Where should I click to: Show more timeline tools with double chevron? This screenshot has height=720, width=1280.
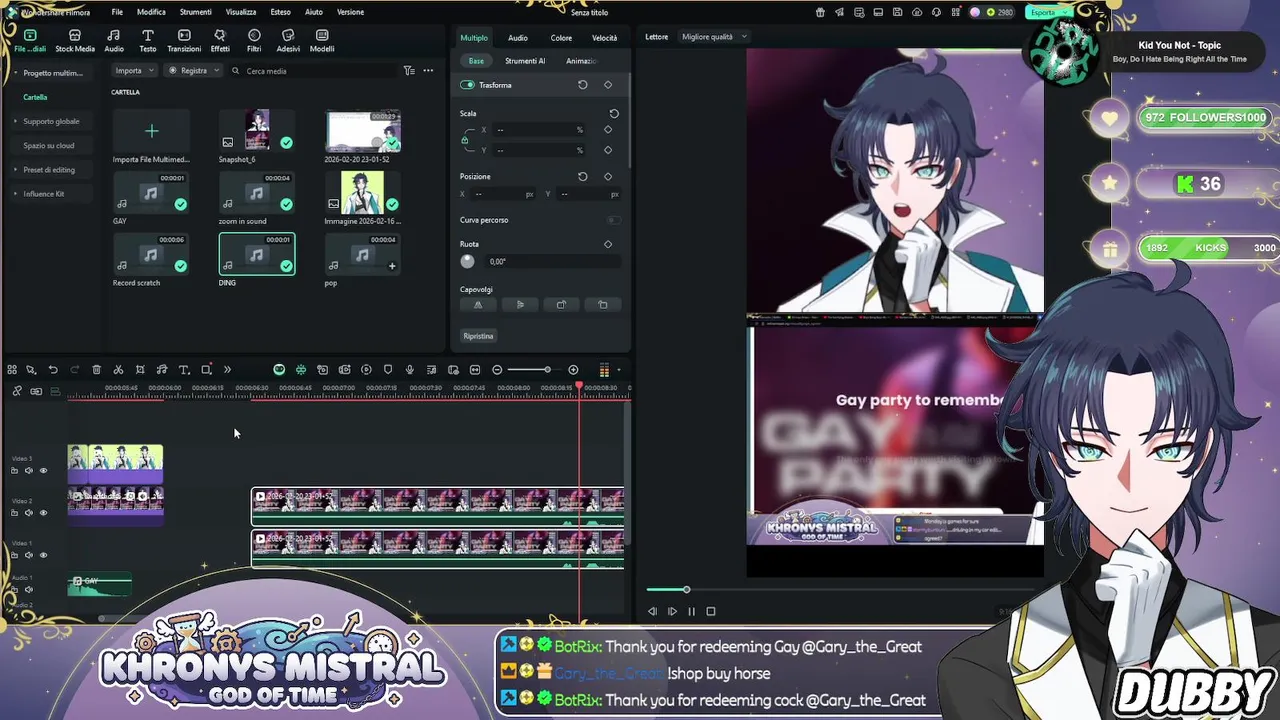point(227,370)
